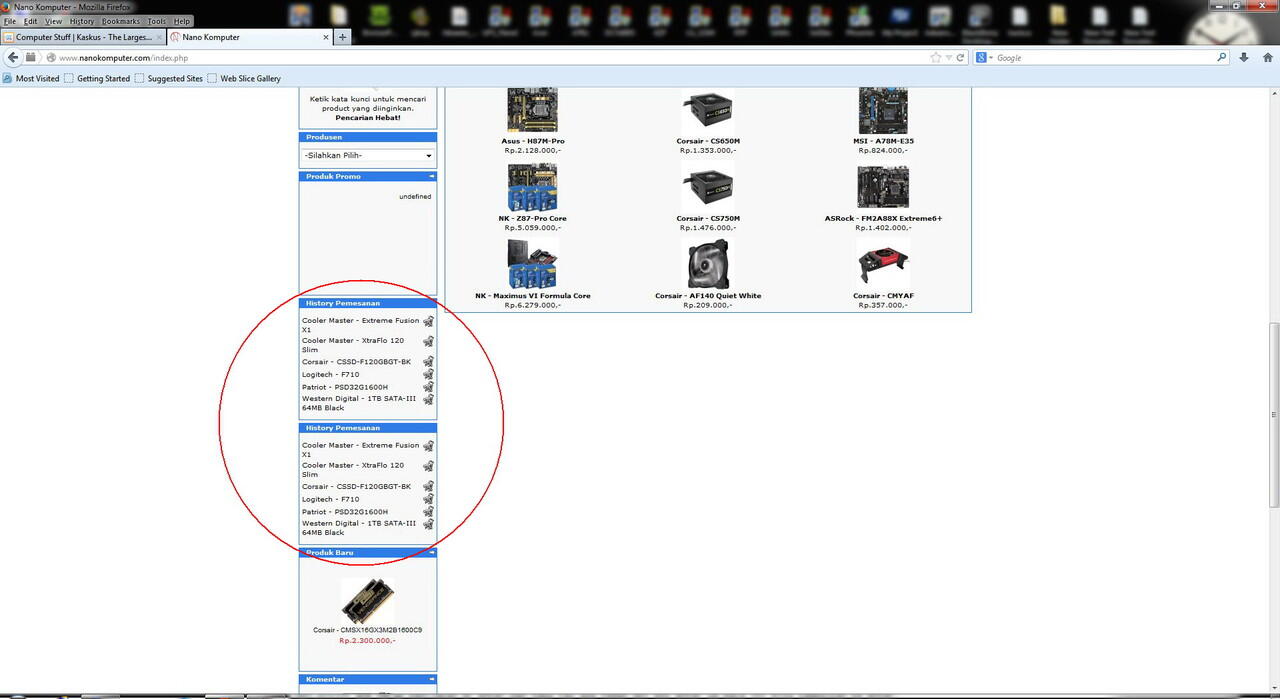This screenshot has height=699, width=1280.
Task: Collapse the Produk Promo panel
Action: tap(432, 176)
